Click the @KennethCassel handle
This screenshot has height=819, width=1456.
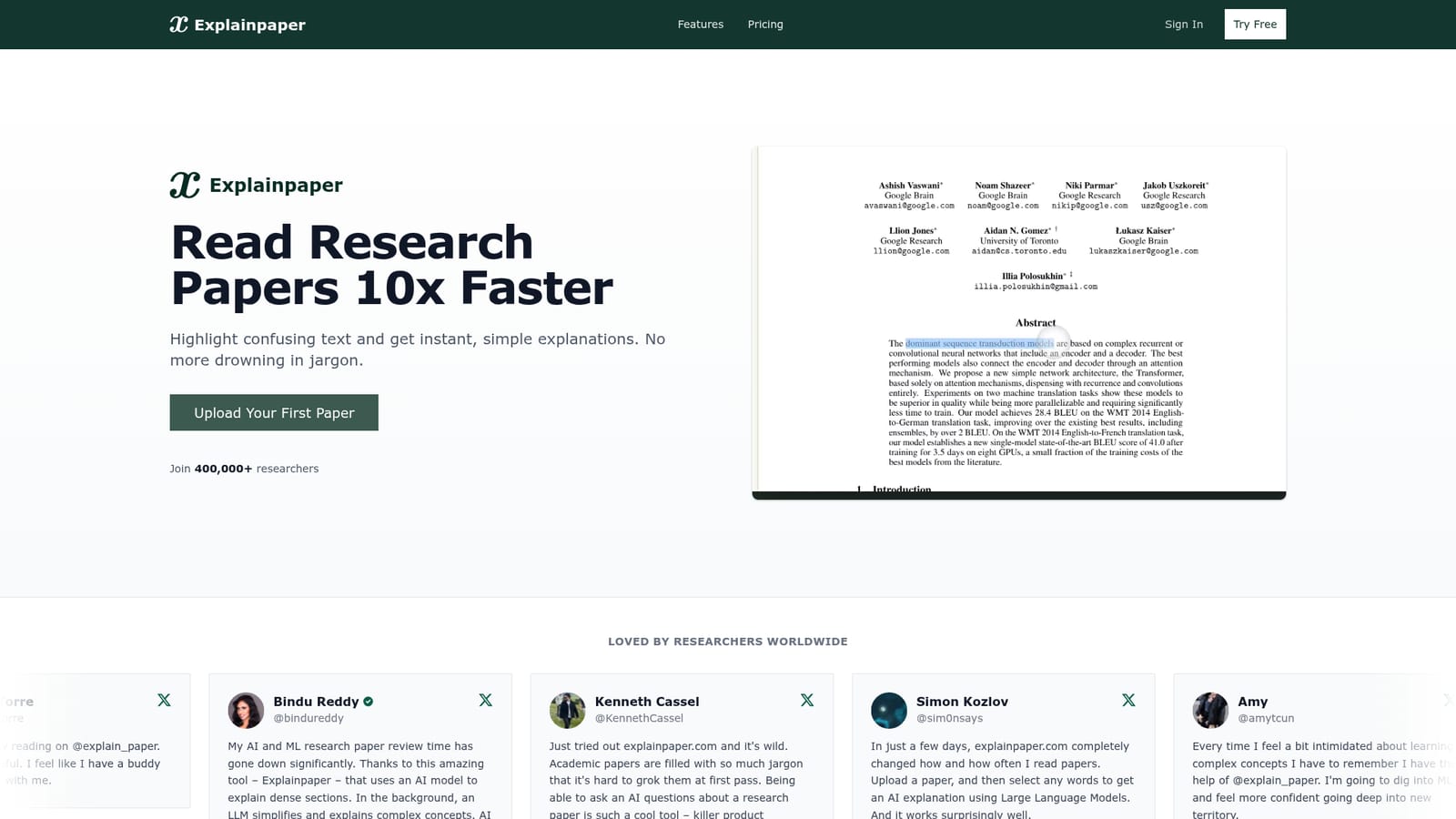pos(639,718)
